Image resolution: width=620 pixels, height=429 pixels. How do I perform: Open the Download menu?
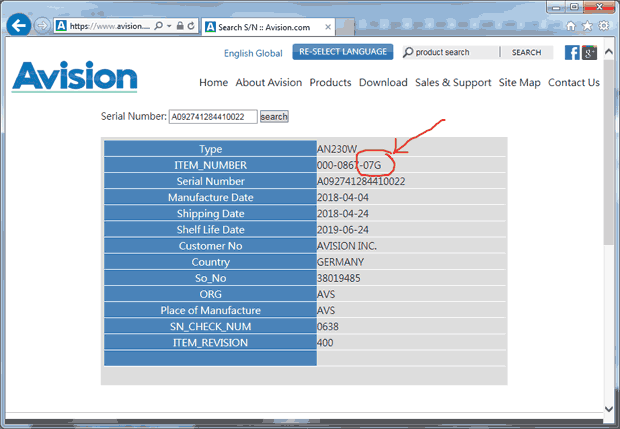383,83
